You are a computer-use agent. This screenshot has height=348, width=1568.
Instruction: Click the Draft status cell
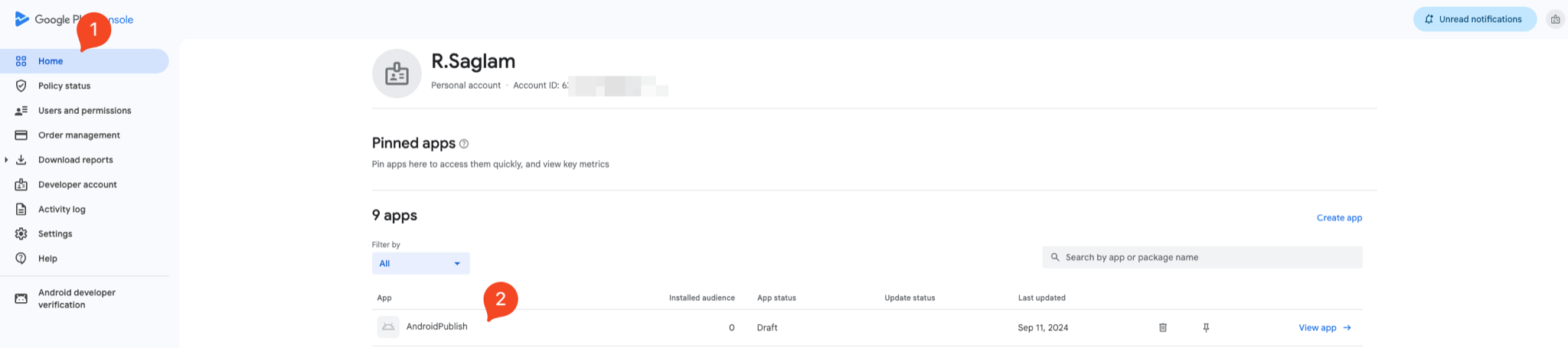coord(767,327)
